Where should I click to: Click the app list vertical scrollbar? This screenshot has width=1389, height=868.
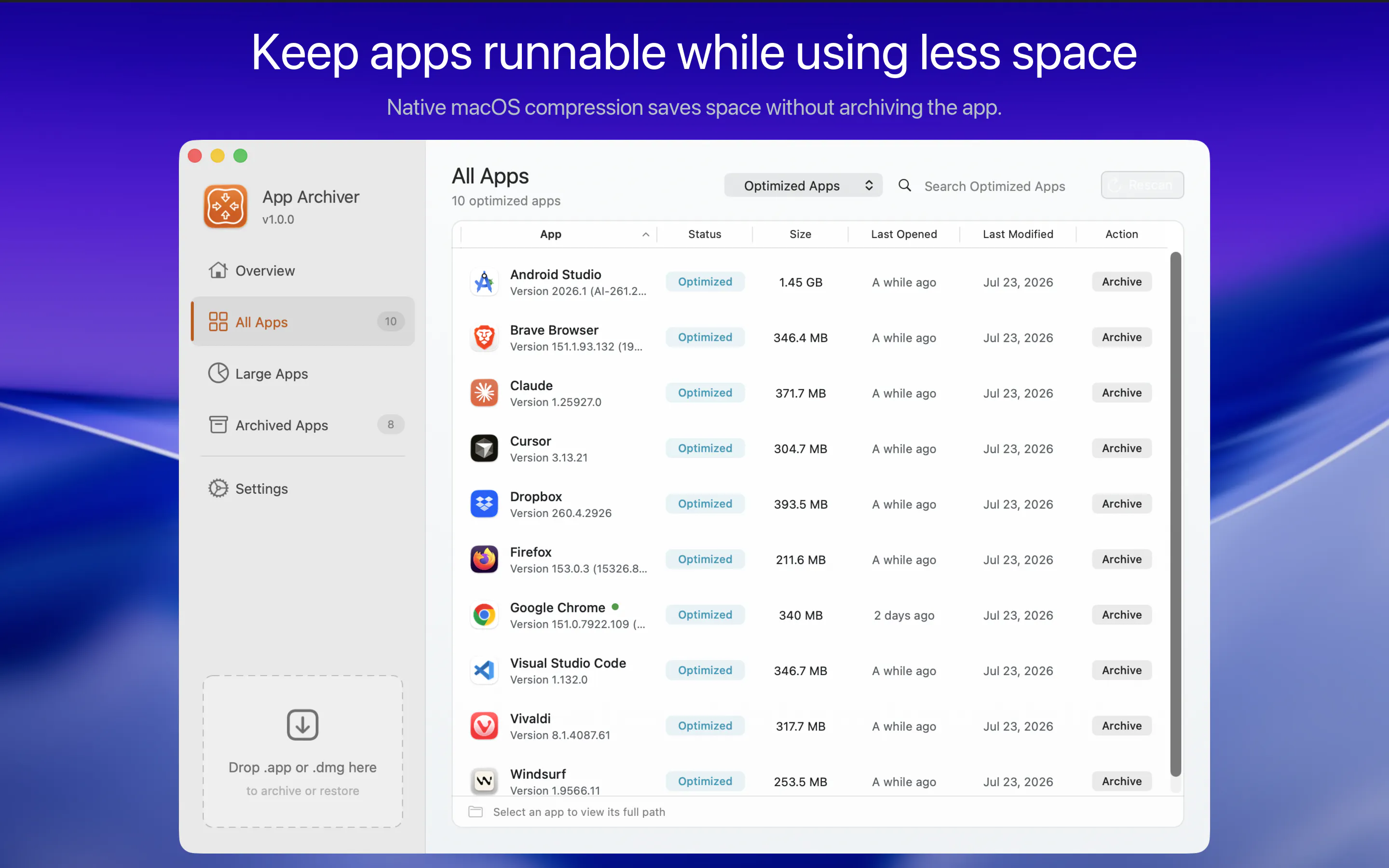point(1175,514)
